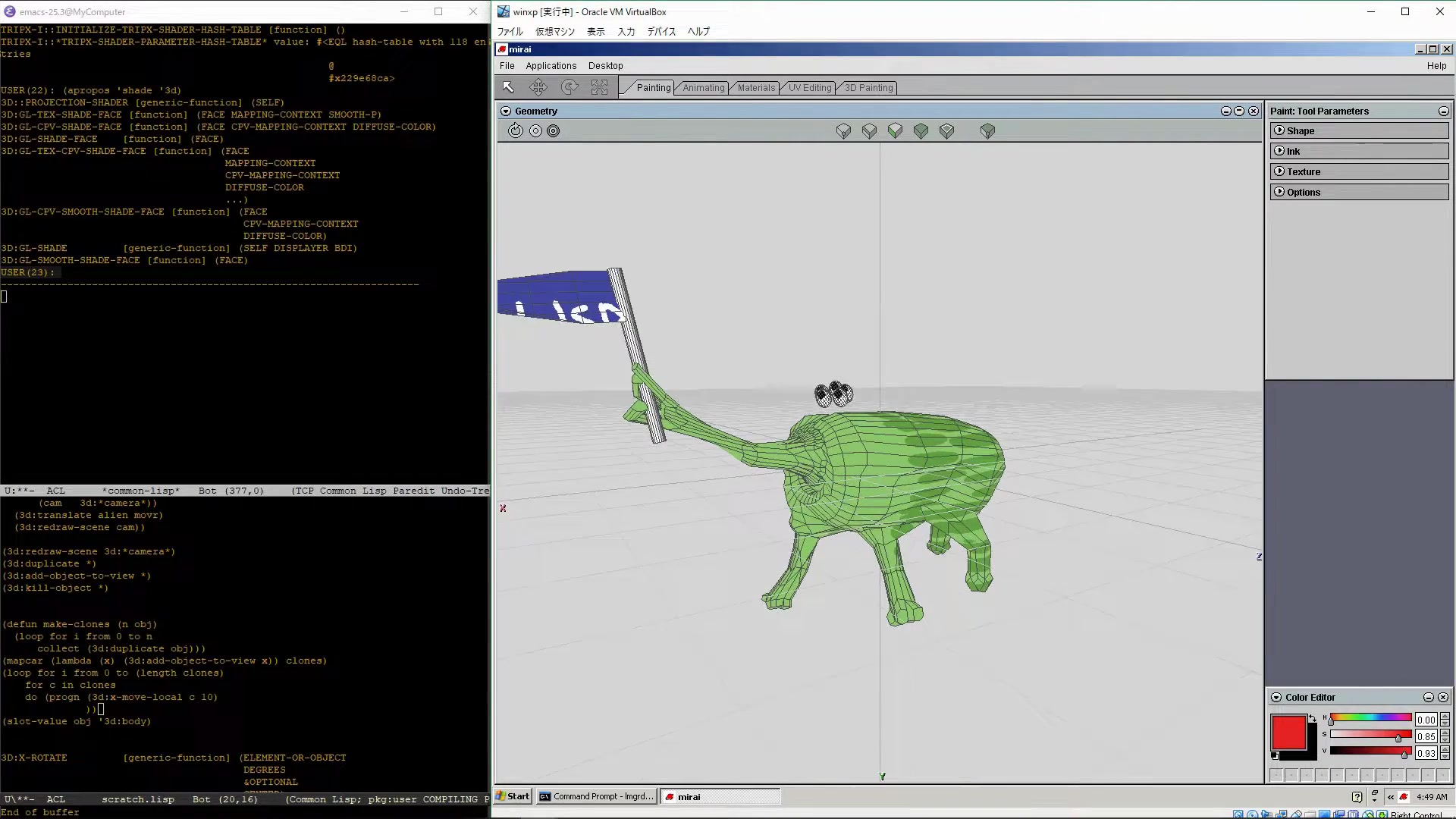
Task: Adjust the Saturation (S) slider
Action: coord(1370,735)
